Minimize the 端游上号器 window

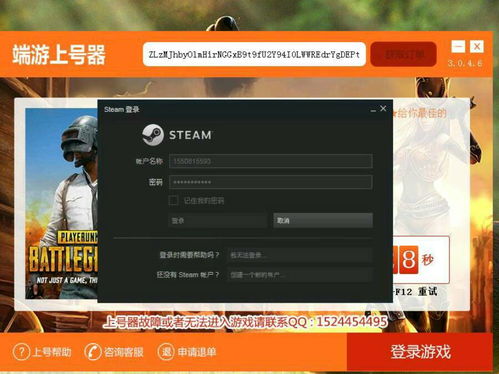(458, 46)
